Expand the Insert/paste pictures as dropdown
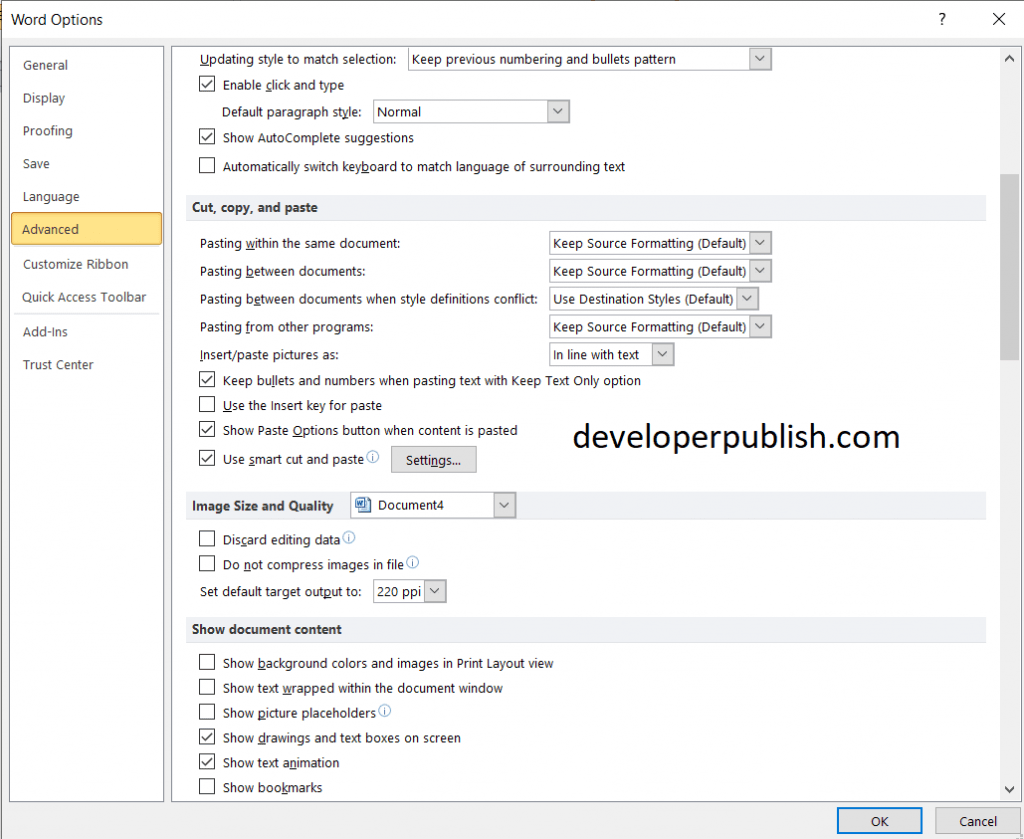Viewport: 1024px width, 839px height. click(661, 354)
